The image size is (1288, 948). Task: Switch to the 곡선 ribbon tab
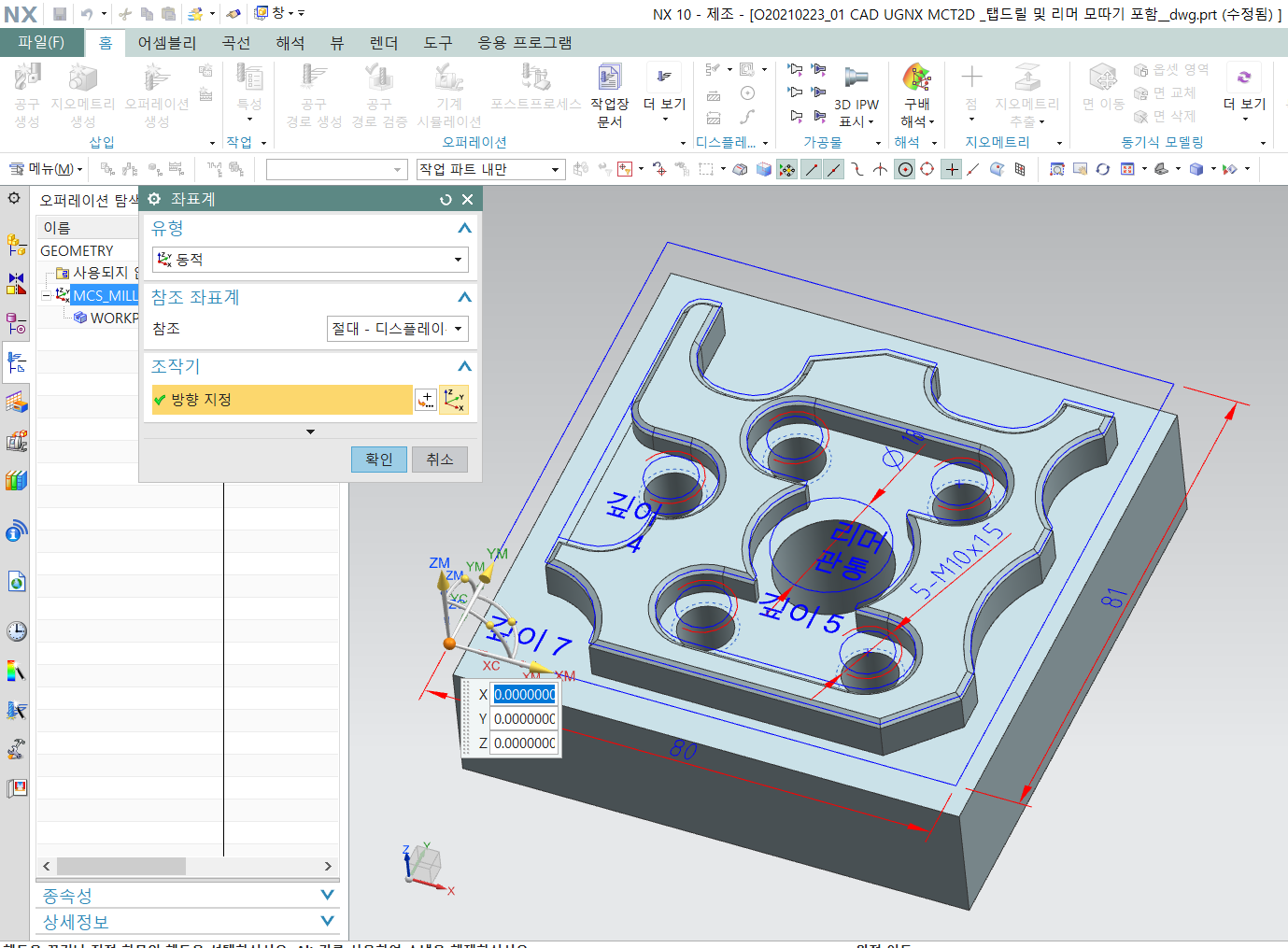pos(236,43)
